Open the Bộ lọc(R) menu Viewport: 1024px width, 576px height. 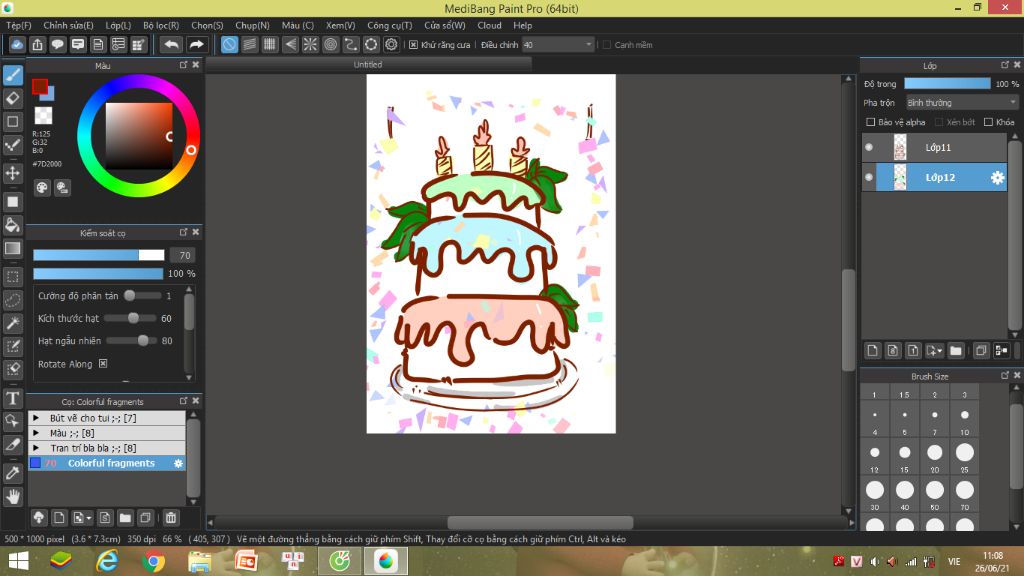161,25
